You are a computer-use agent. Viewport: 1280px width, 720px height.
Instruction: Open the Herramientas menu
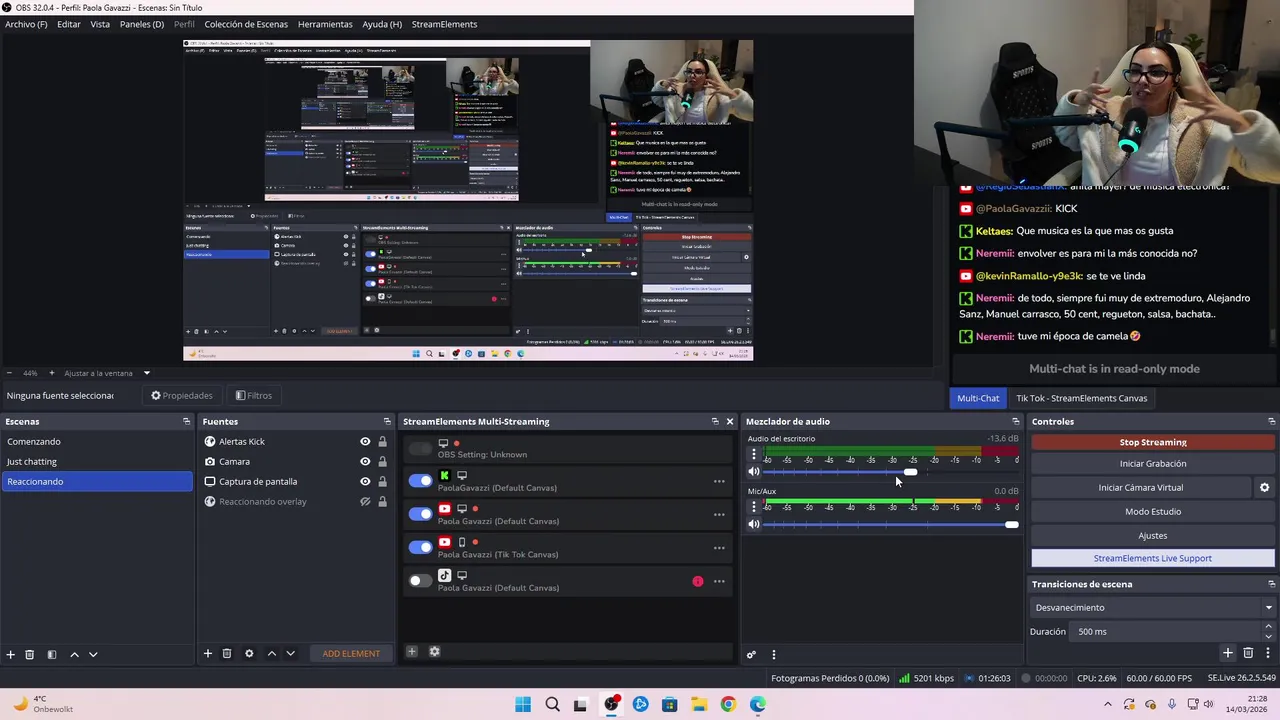pyautogui.click(x=325, y=24)
